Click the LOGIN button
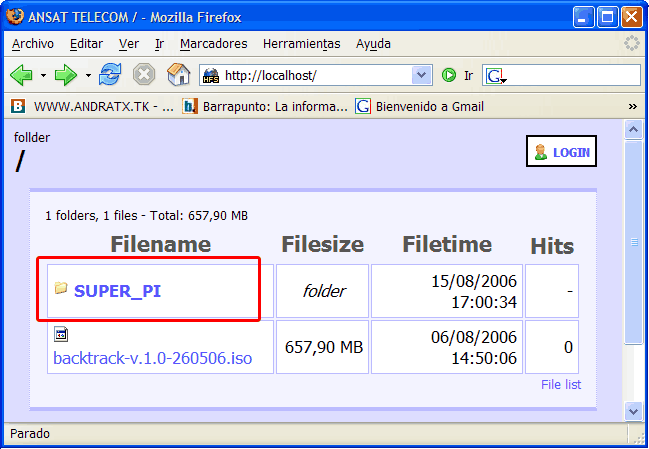649x449 pixels. coord(561,152)
